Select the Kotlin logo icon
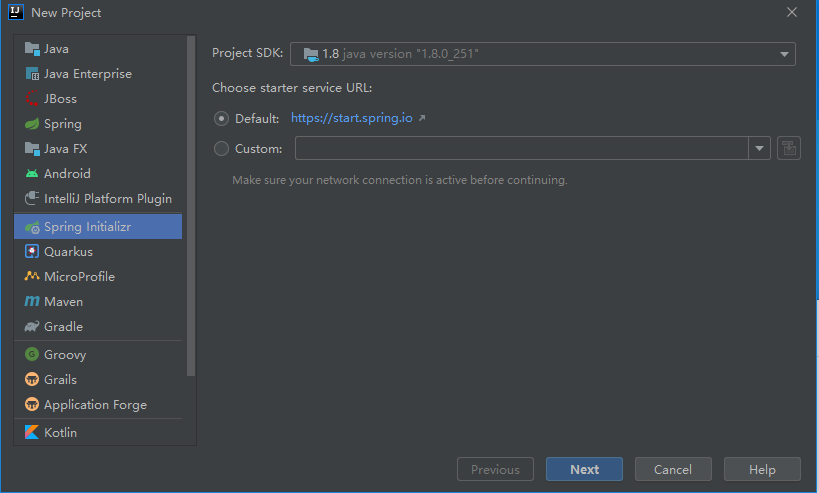This screenshot has width=819, height=493. point(32,432)
